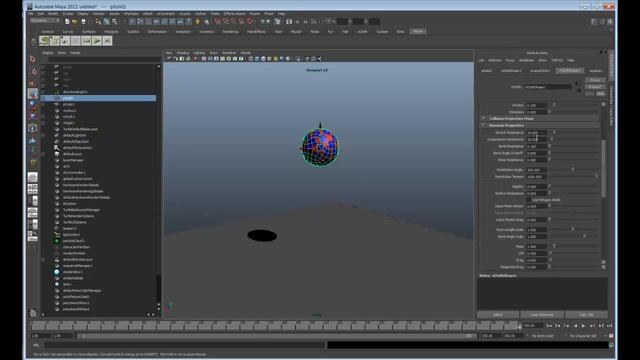Click the Select button below attributes
640x360 pixels.
point(498,315)
